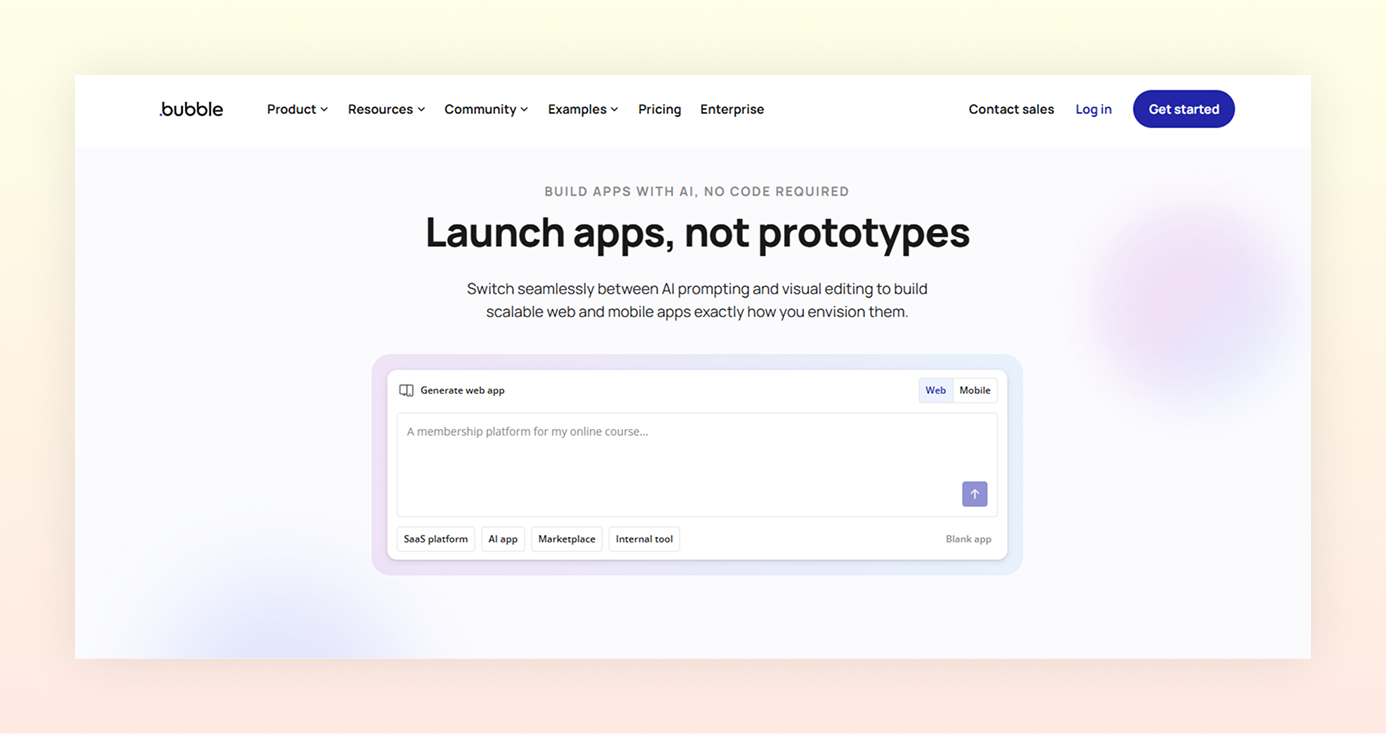The image size is (1386, 734).
Task: Choose the SaaS platform suggestion
Action: (x=436, y=539)
